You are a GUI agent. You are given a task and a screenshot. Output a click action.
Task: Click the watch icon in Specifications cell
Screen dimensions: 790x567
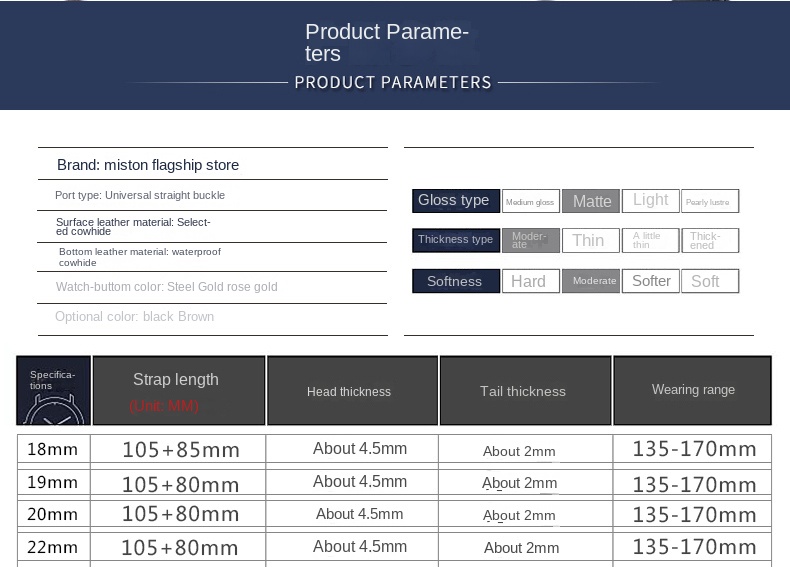(x=52, y=409)
